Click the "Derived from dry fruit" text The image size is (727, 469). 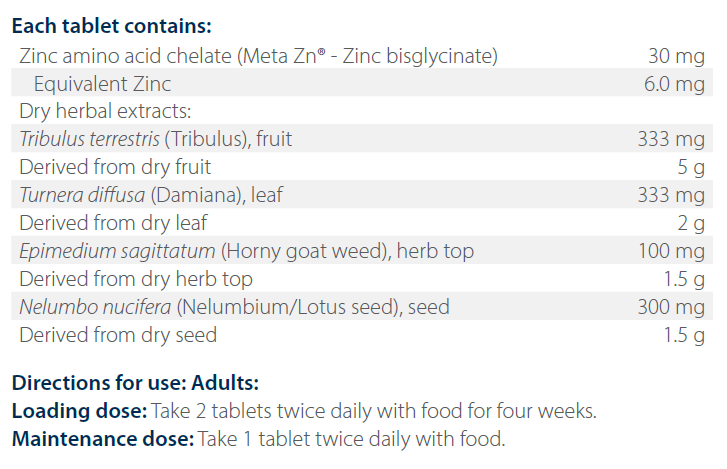click(x=115, y=167)
